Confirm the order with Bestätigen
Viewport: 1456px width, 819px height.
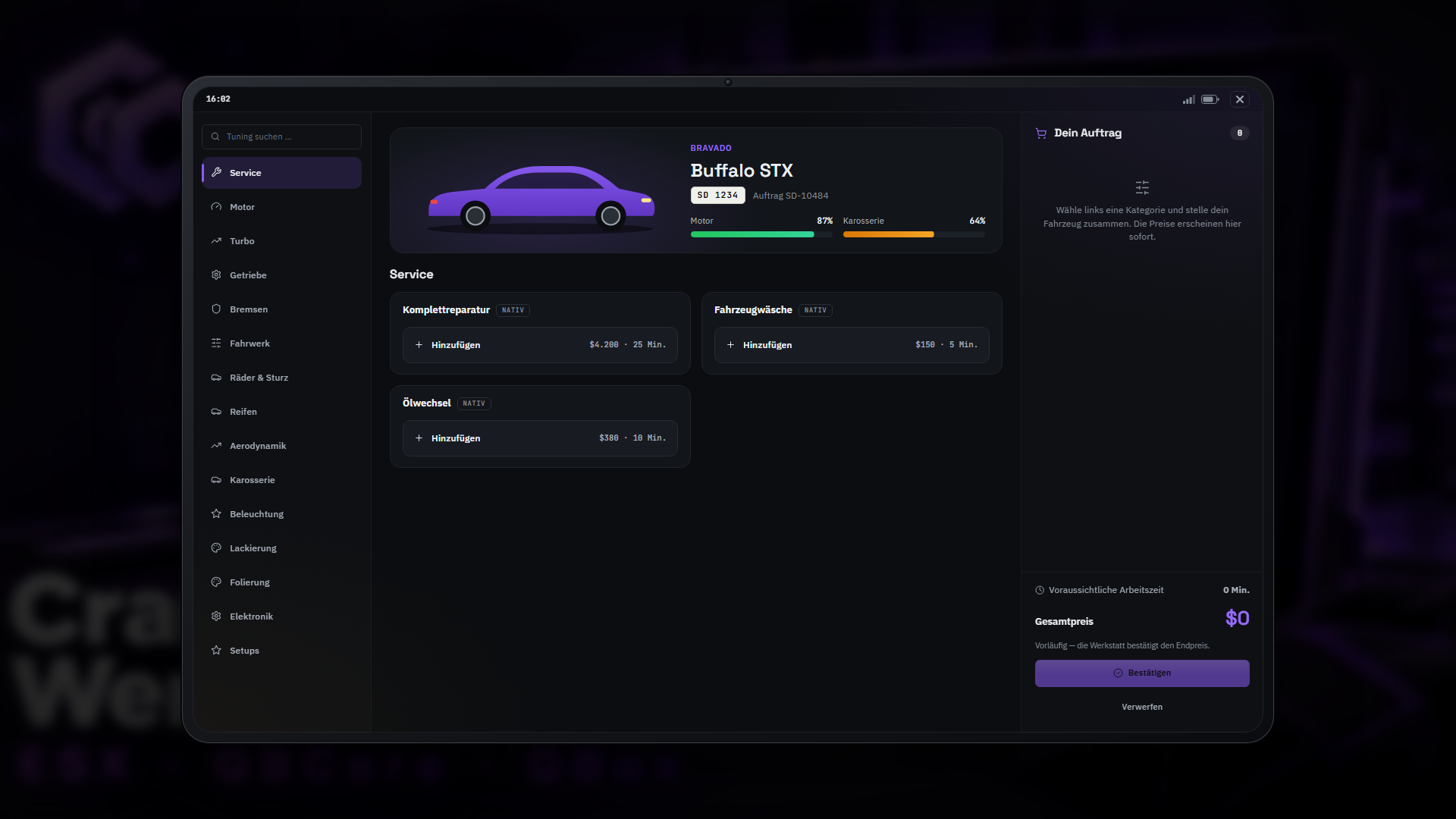coord(1142,673)
